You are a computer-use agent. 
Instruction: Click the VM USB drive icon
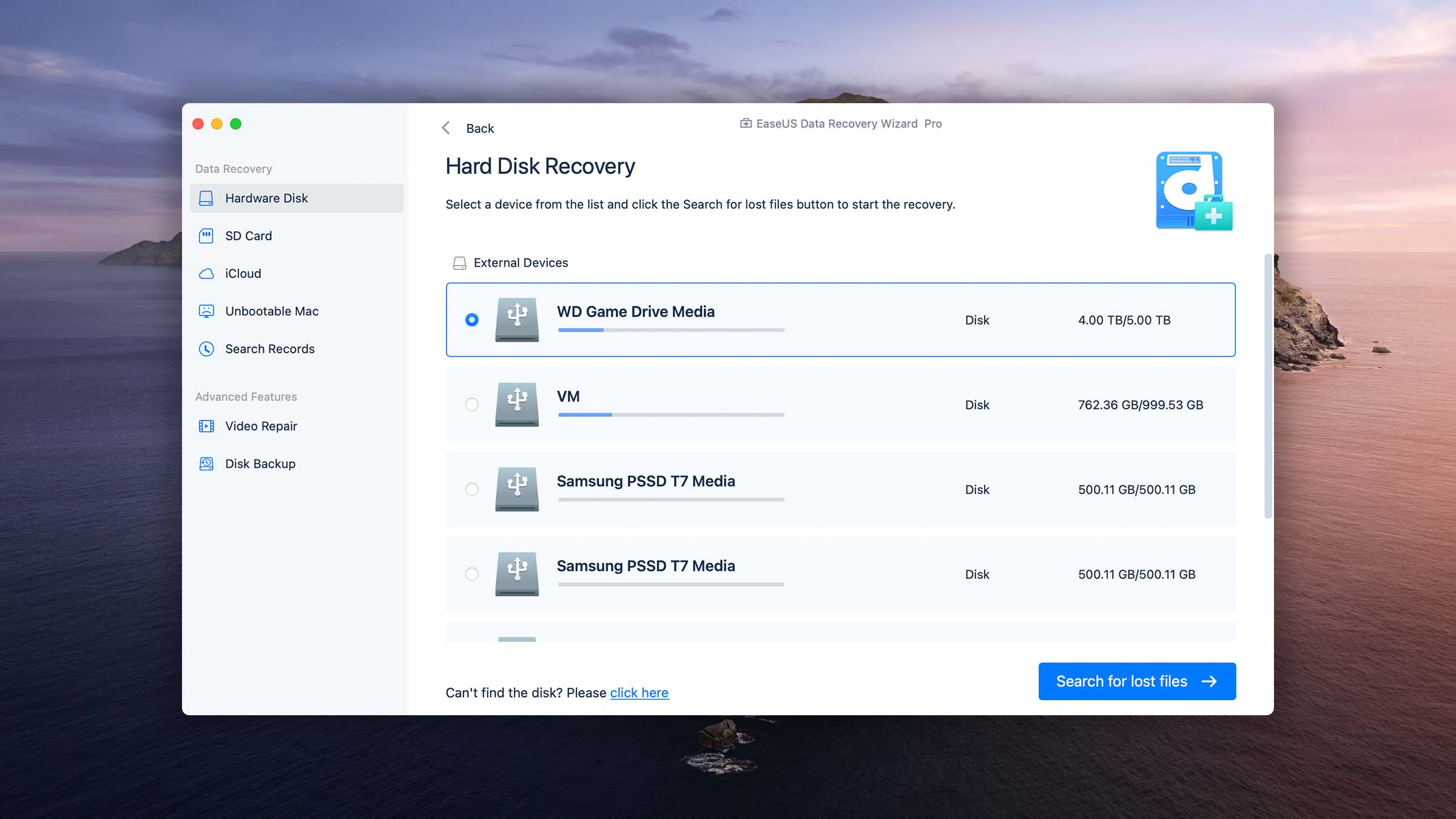click(x=517, y=405)
